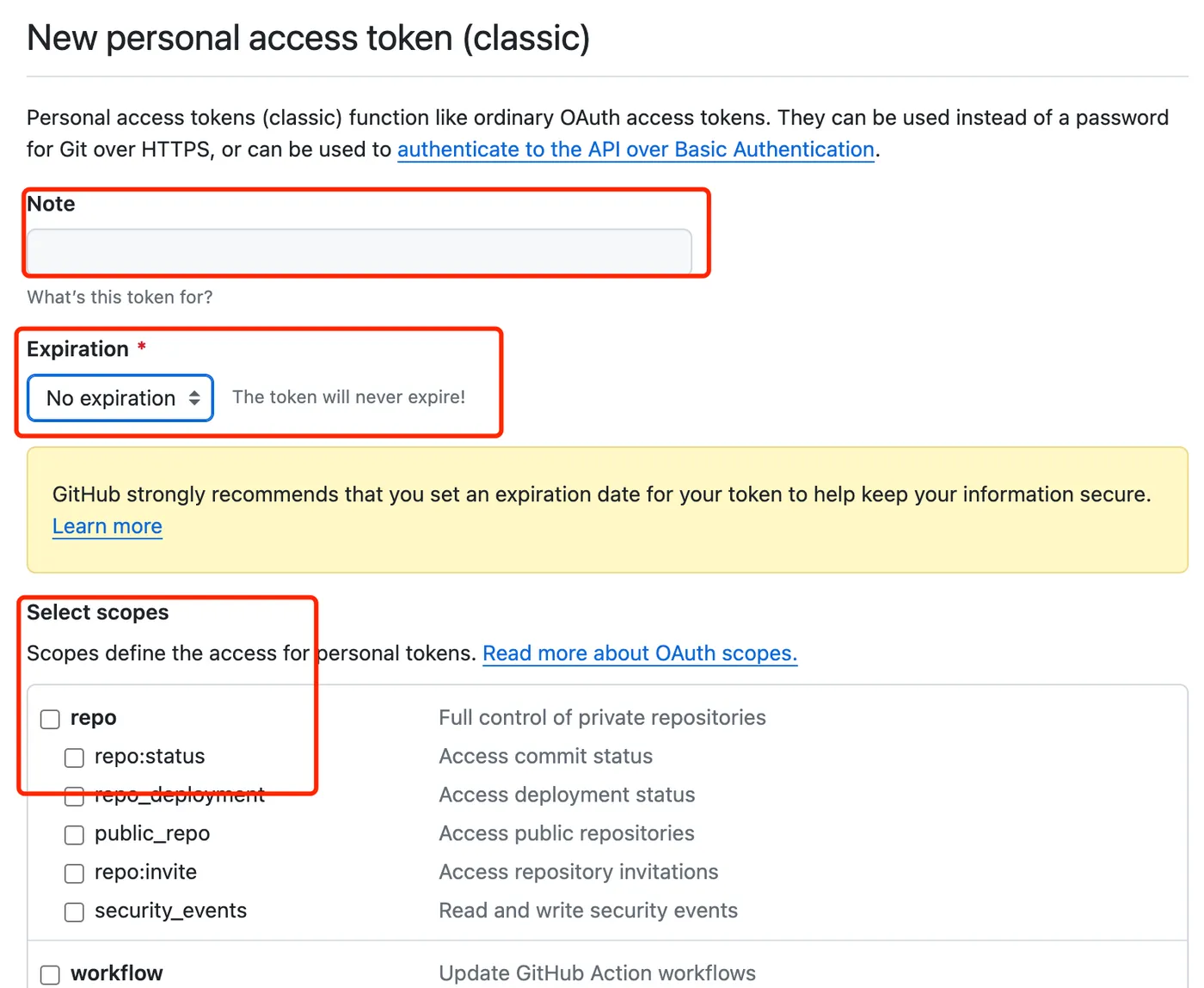Click the bold Note field label
This screenshot has width=1204, height=988.
(x=51, y=204)
